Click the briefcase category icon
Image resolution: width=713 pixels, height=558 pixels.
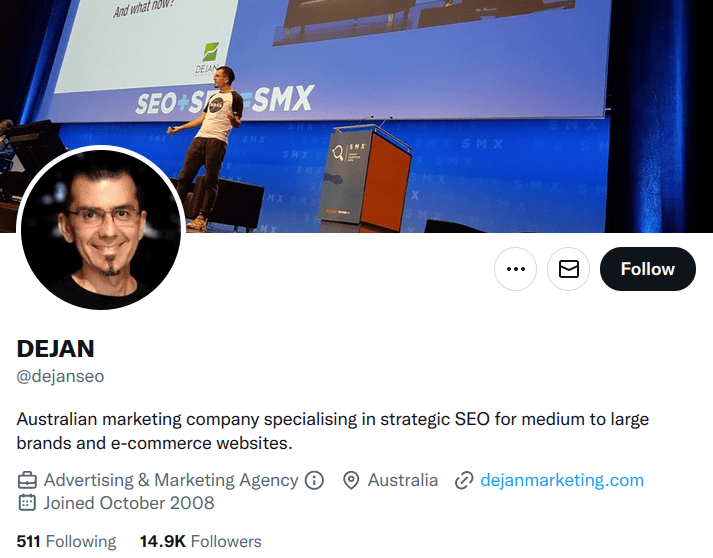pyautogui.click(x=27, y=480)
